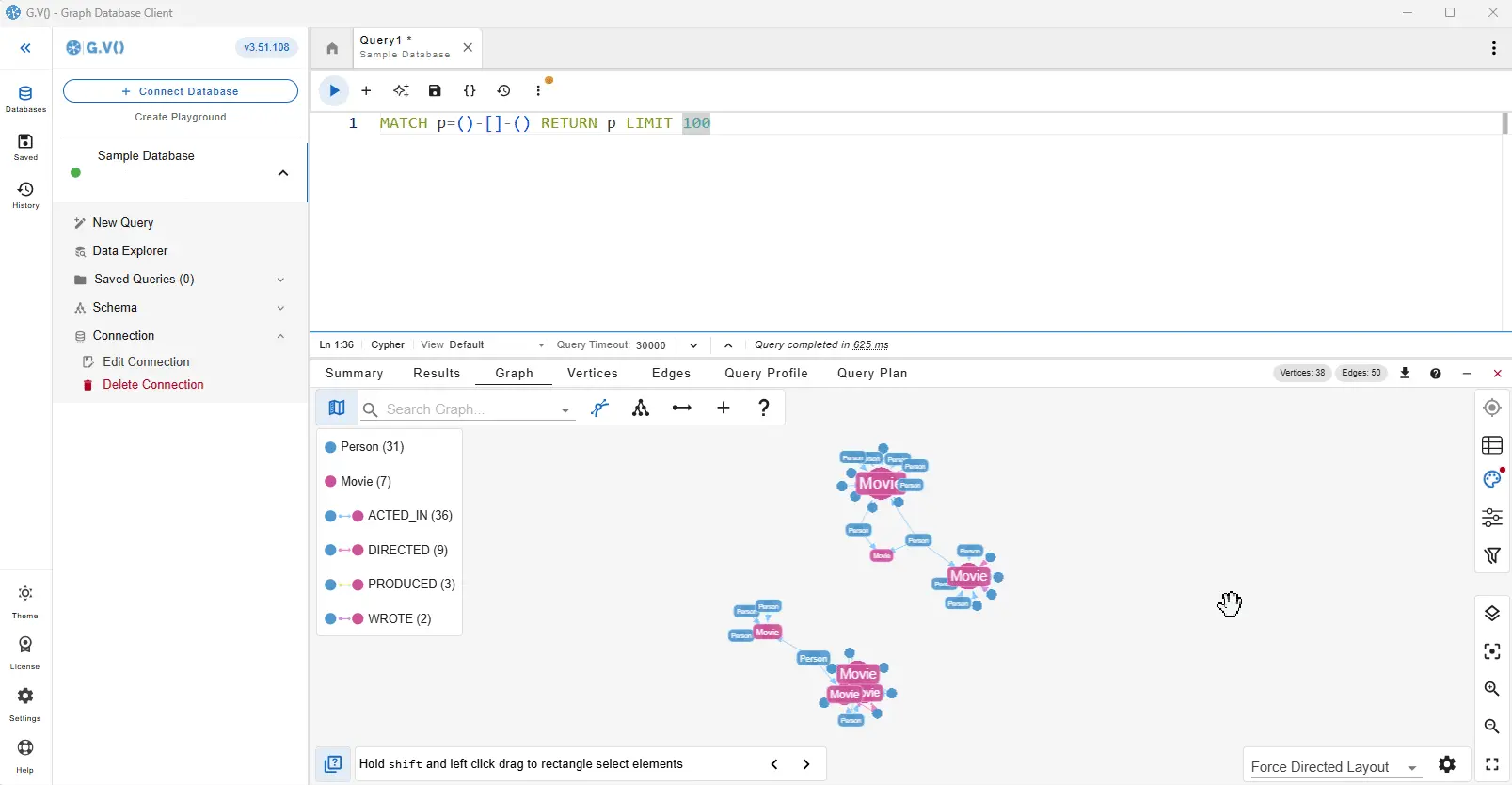
Task: Open the Databases sidebar panel
Action: point(25,99)
